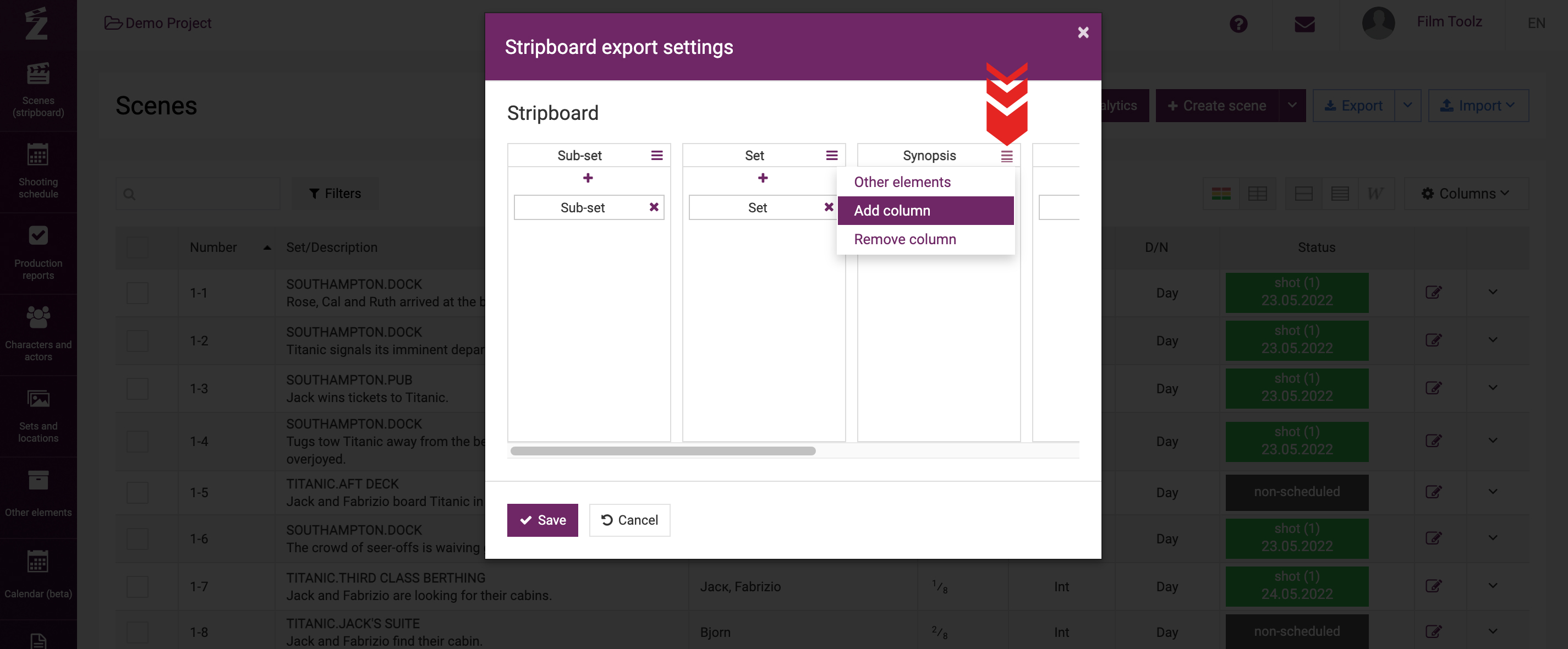The image size is (1568, 649).
Task: Tick checkbox for scene 1-3
Action: click(x=138, y=388)
